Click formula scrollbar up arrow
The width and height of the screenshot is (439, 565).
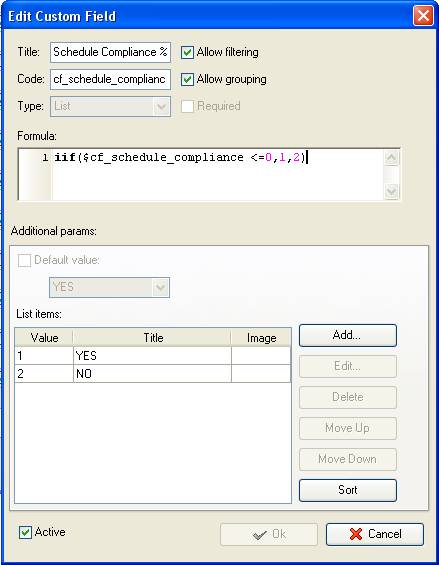coord(391,158)
